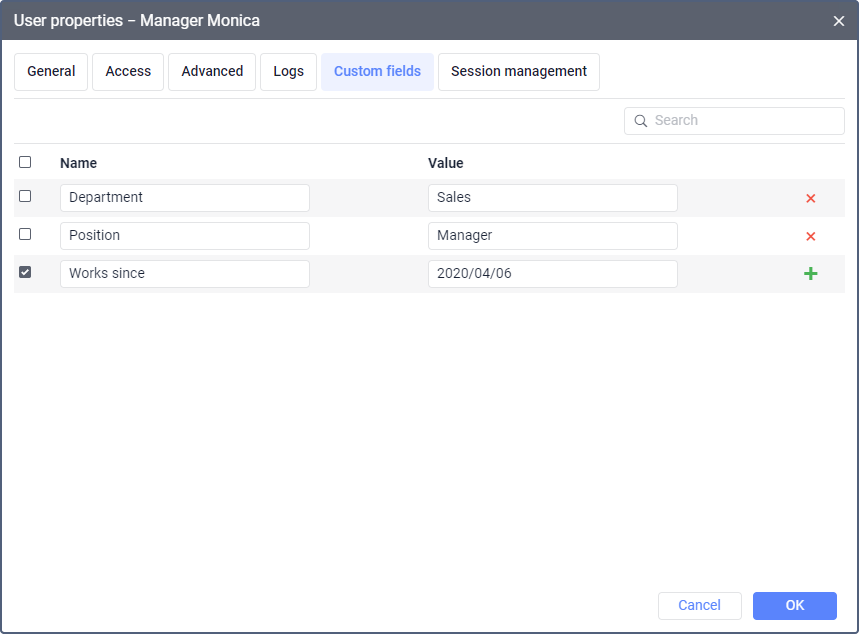
Task: Open the Access tab
Action: click(128, 72)
